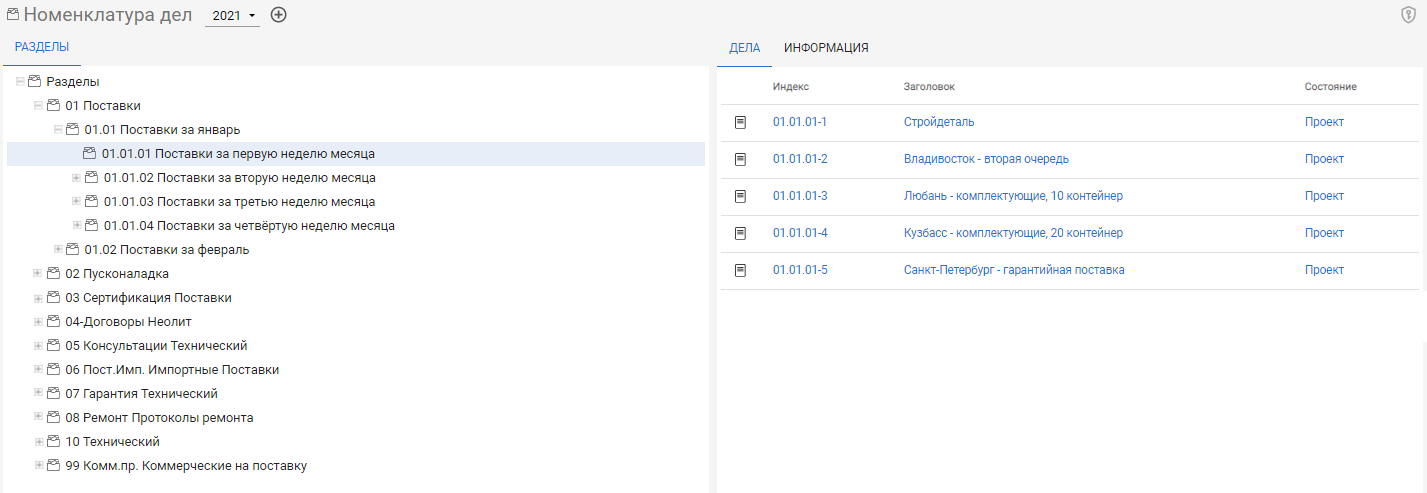Select the ДЕЛА tab
The image size is (1427, 493).
(x=744, y=48)
